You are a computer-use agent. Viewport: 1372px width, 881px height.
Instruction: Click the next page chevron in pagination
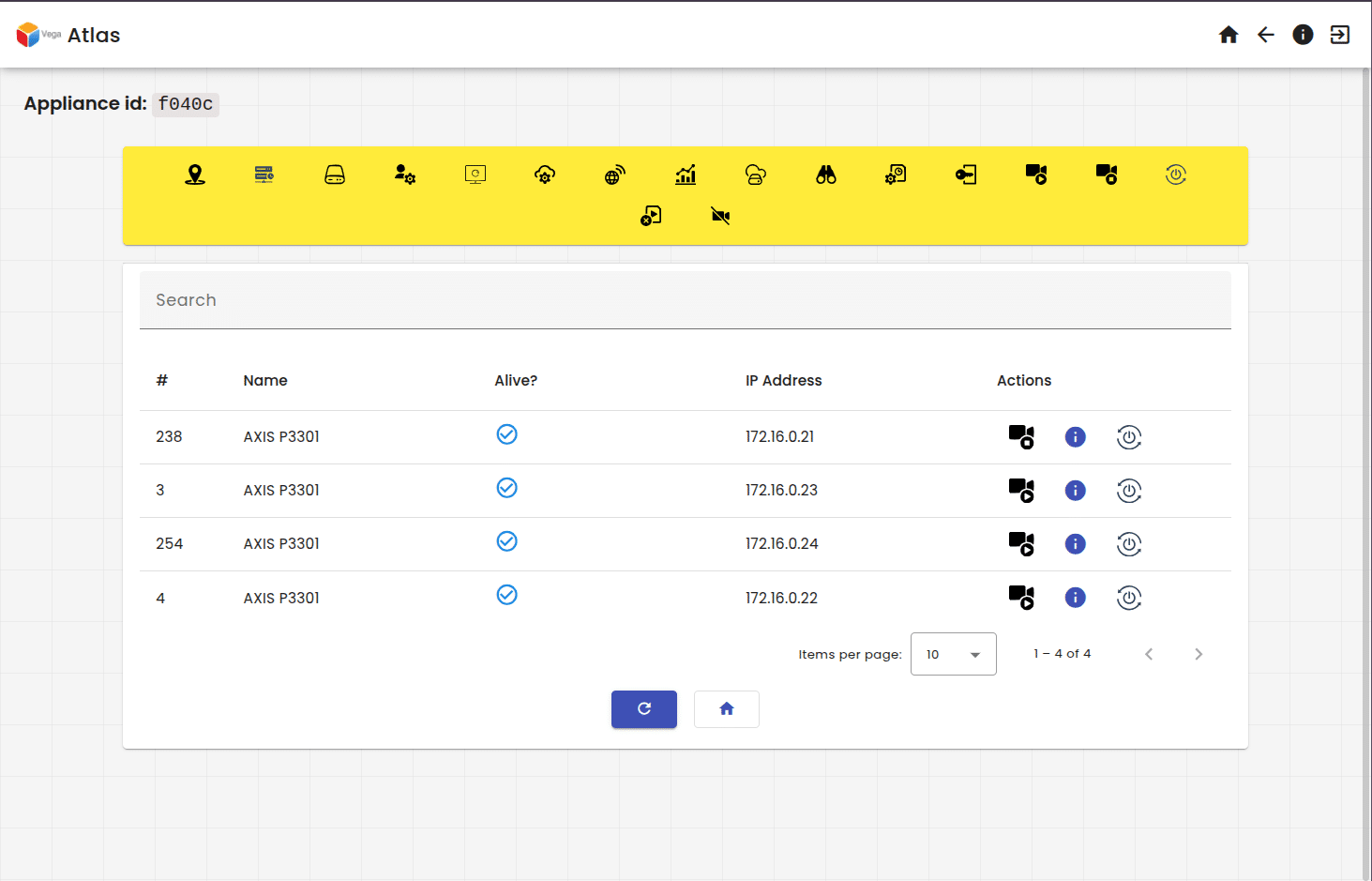click(1199, 654)
